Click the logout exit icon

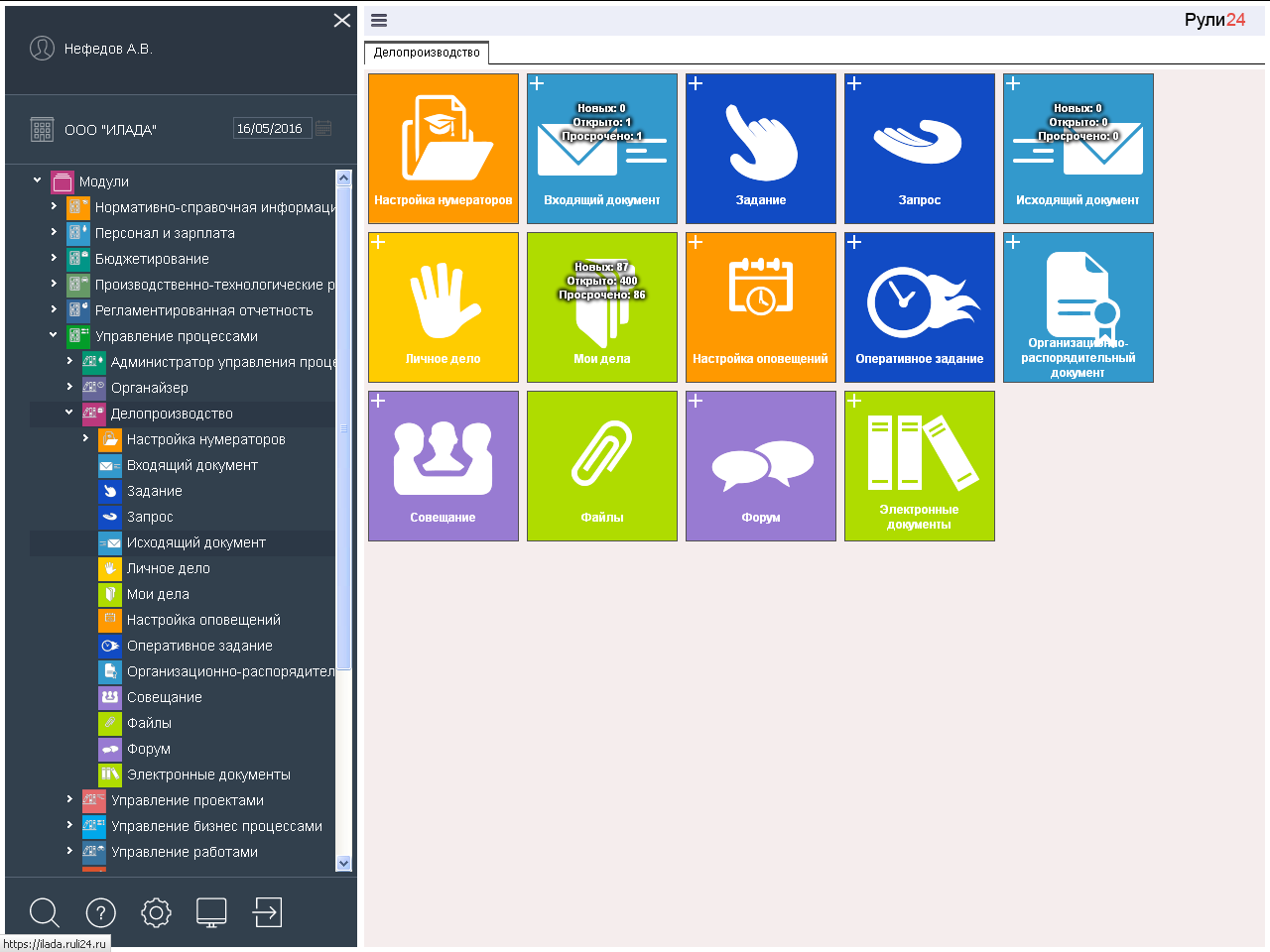pos(267,912)
